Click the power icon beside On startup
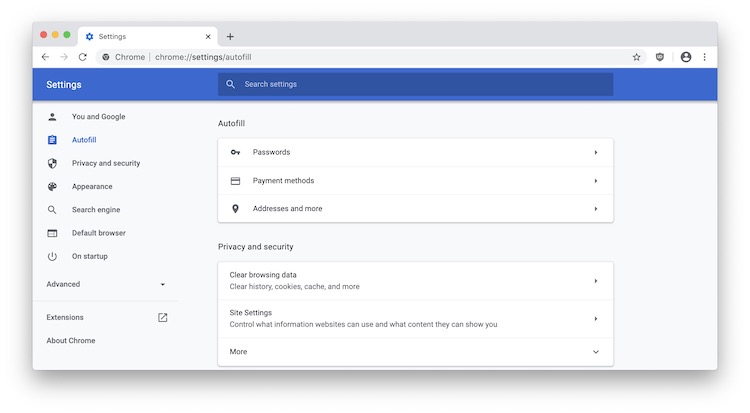The height and width of the screenshot is (413, 750). tap(52, 257)
